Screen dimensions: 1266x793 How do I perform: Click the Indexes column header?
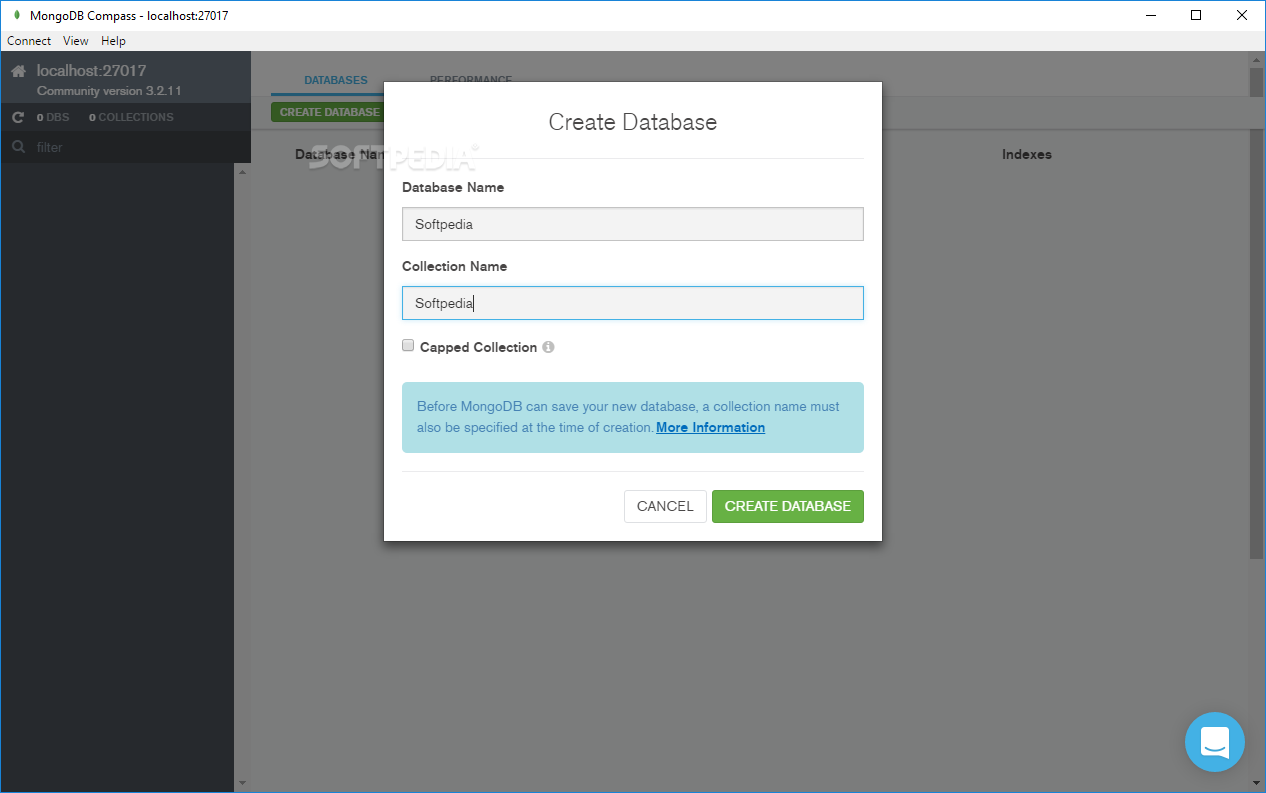coord(1027,155)
